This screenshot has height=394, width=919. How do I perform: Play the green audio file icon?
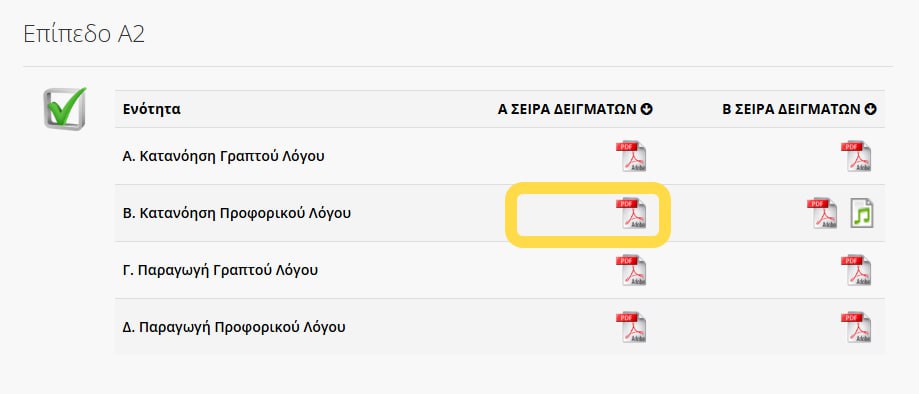pos(862,213)
